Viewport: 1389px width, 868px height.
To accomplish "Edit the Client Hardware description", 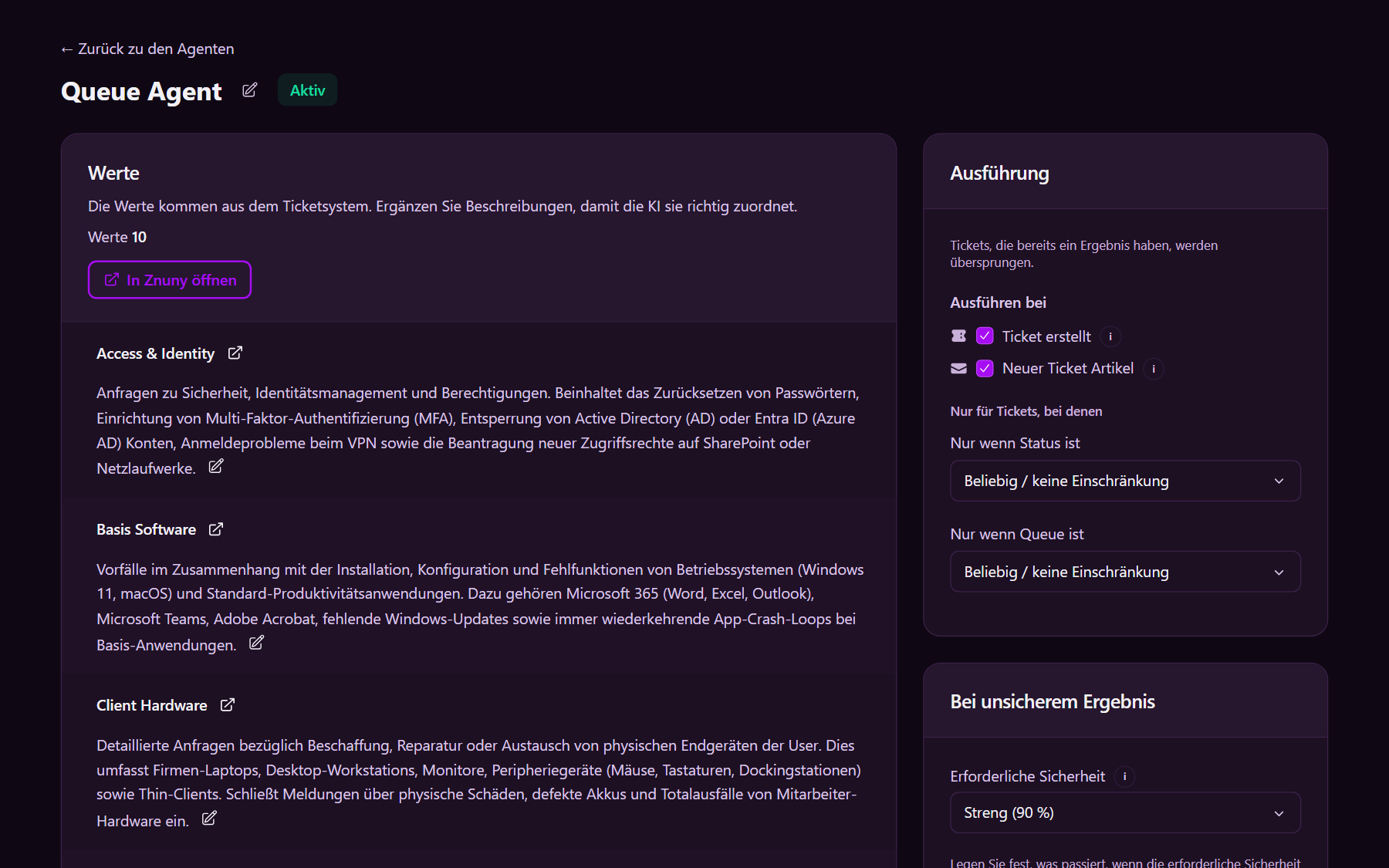I will click(x=209, y=819).
